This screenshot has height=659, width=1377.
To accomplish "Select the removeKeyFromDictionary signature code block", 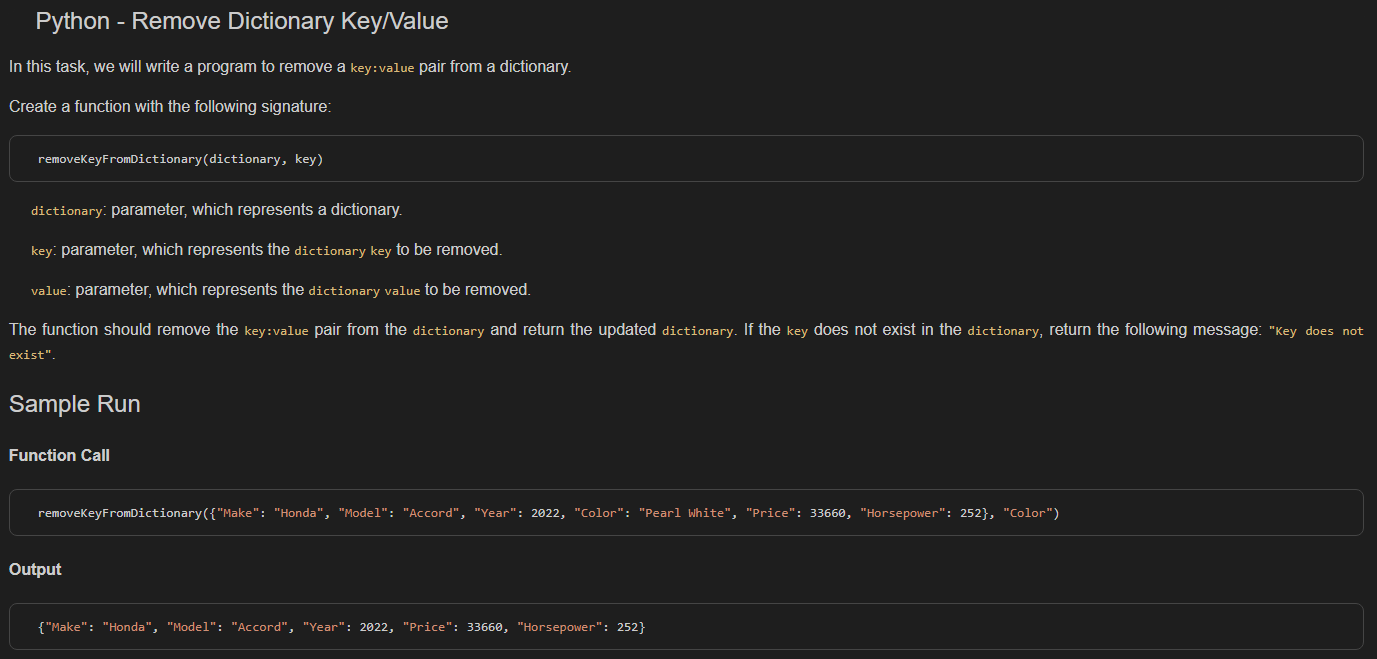I will point(180,158).
